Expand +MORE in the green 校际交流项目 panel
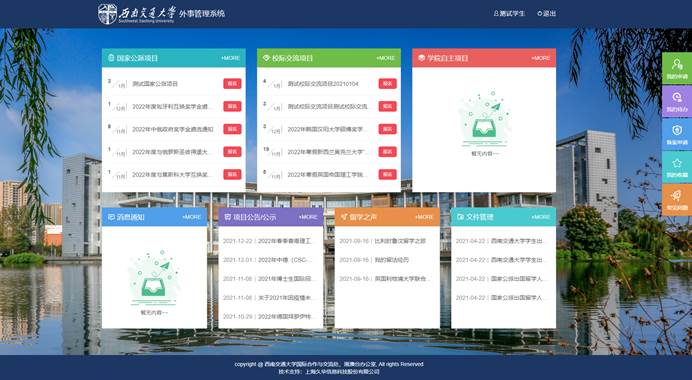The image size is (692, 380). coord(386,58)
